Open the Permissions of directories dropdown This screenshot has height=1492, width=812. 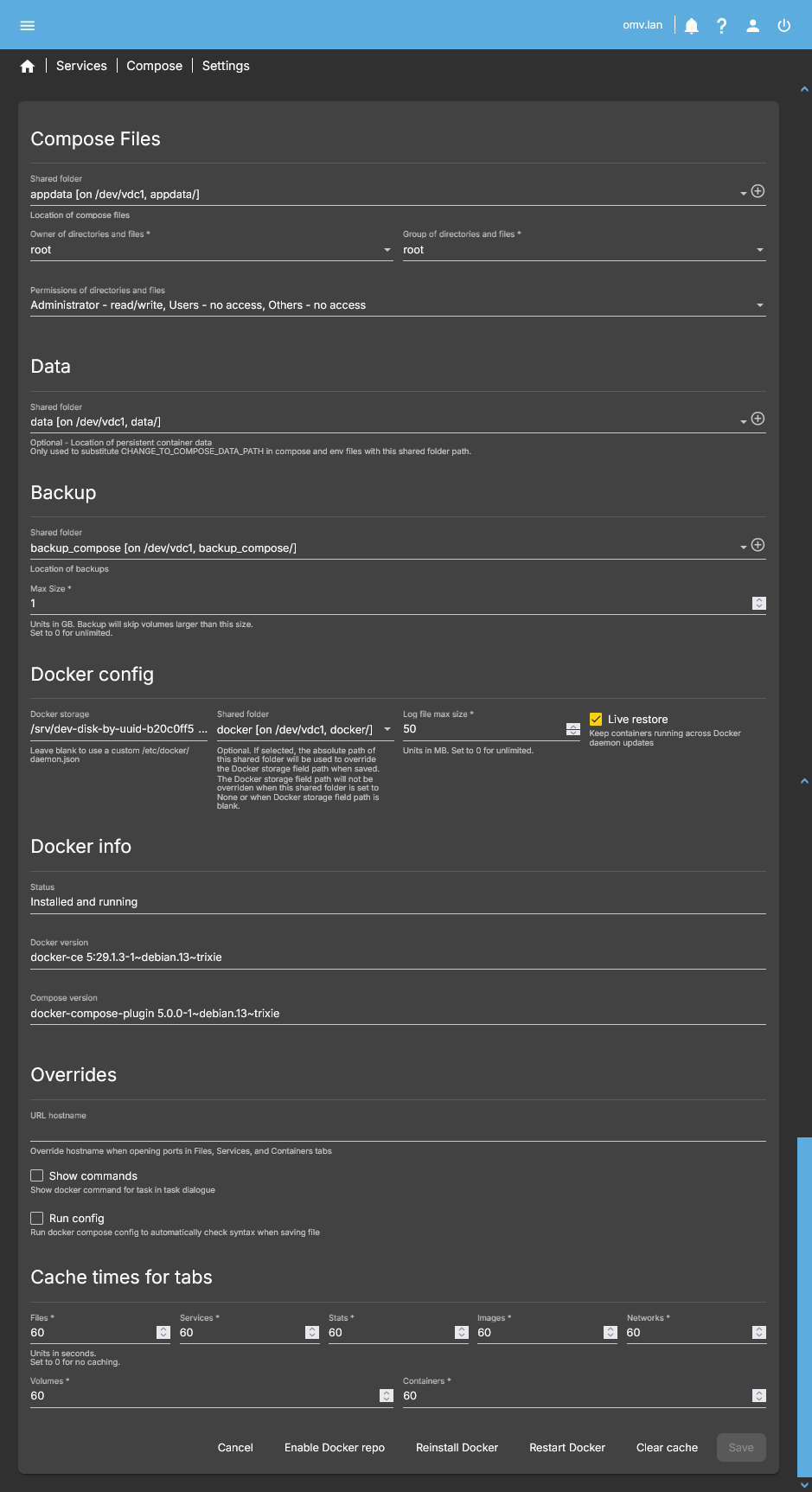tap(759, 305)
